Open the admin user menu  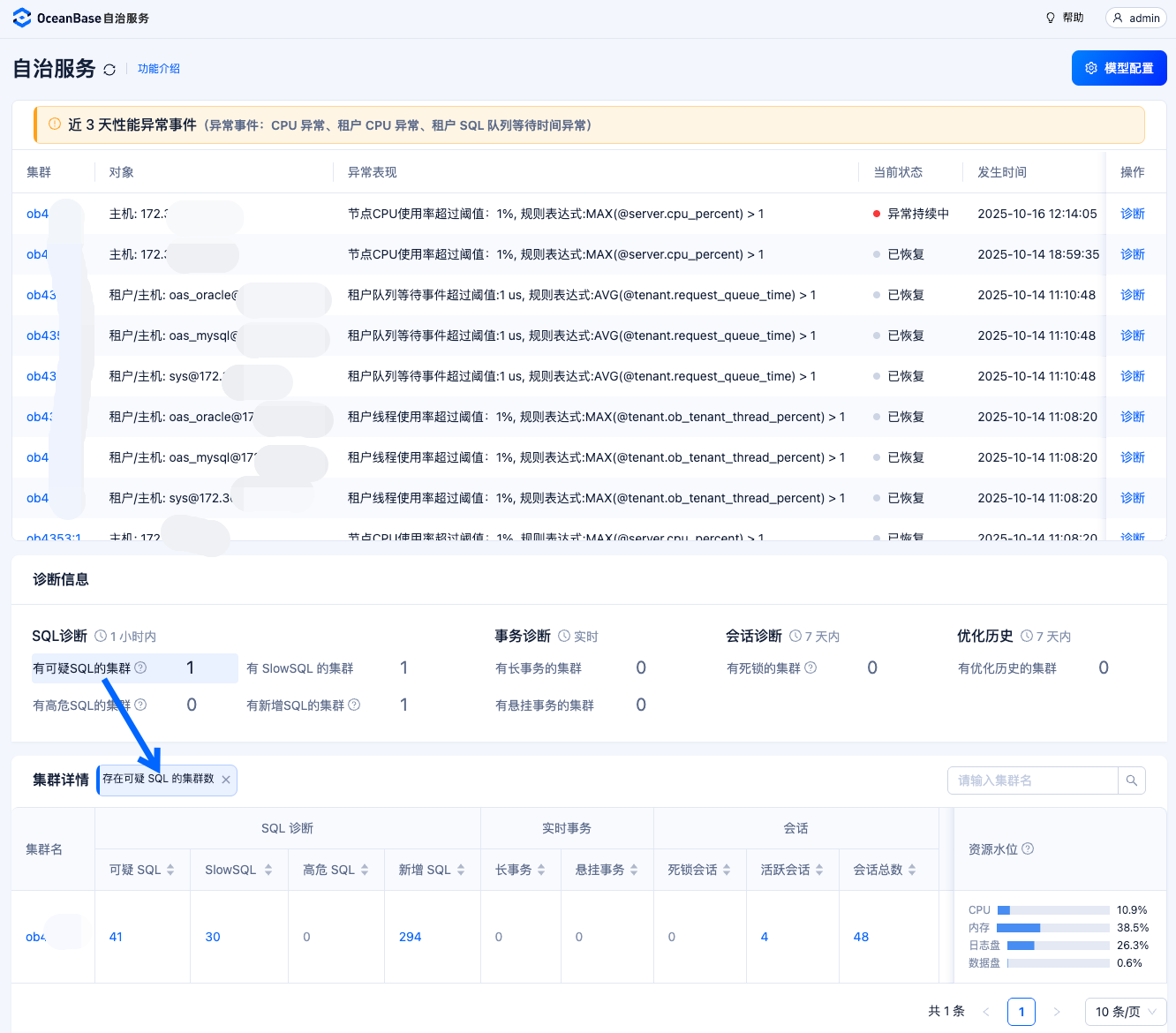tap(1136, 18)
